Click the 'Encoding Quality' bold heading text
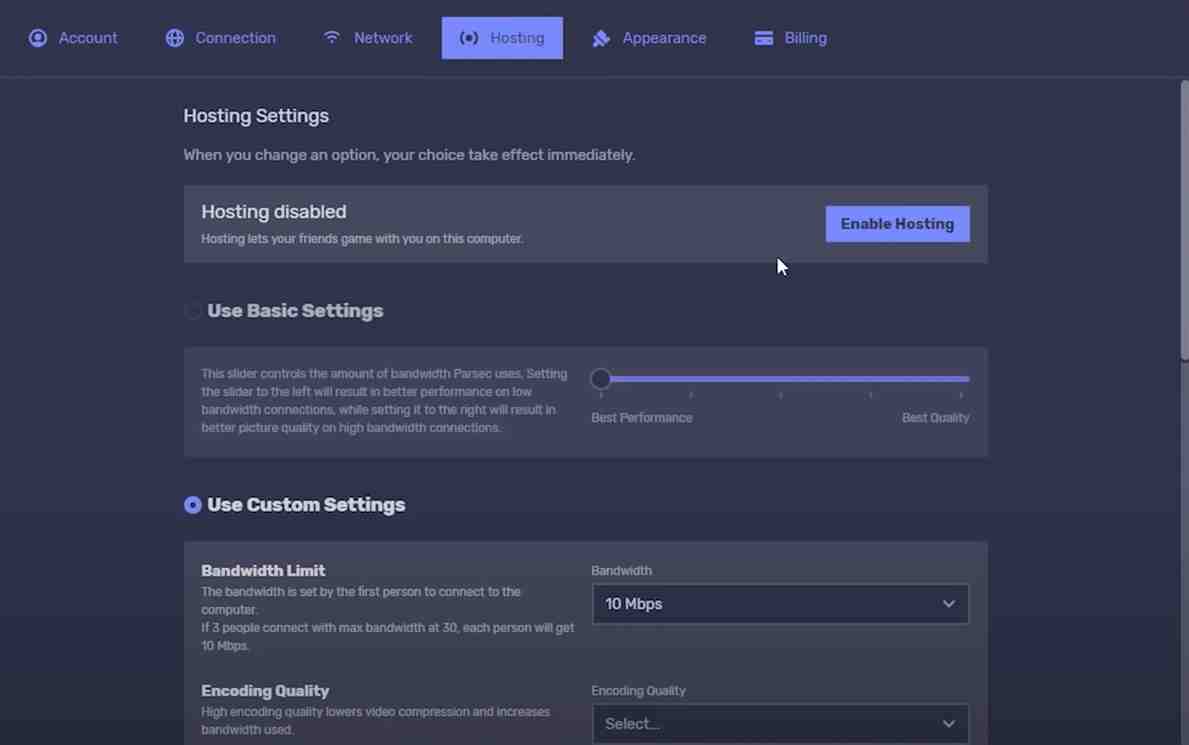Viewport: 1189px width, 745px height. (x=265, y=691)
